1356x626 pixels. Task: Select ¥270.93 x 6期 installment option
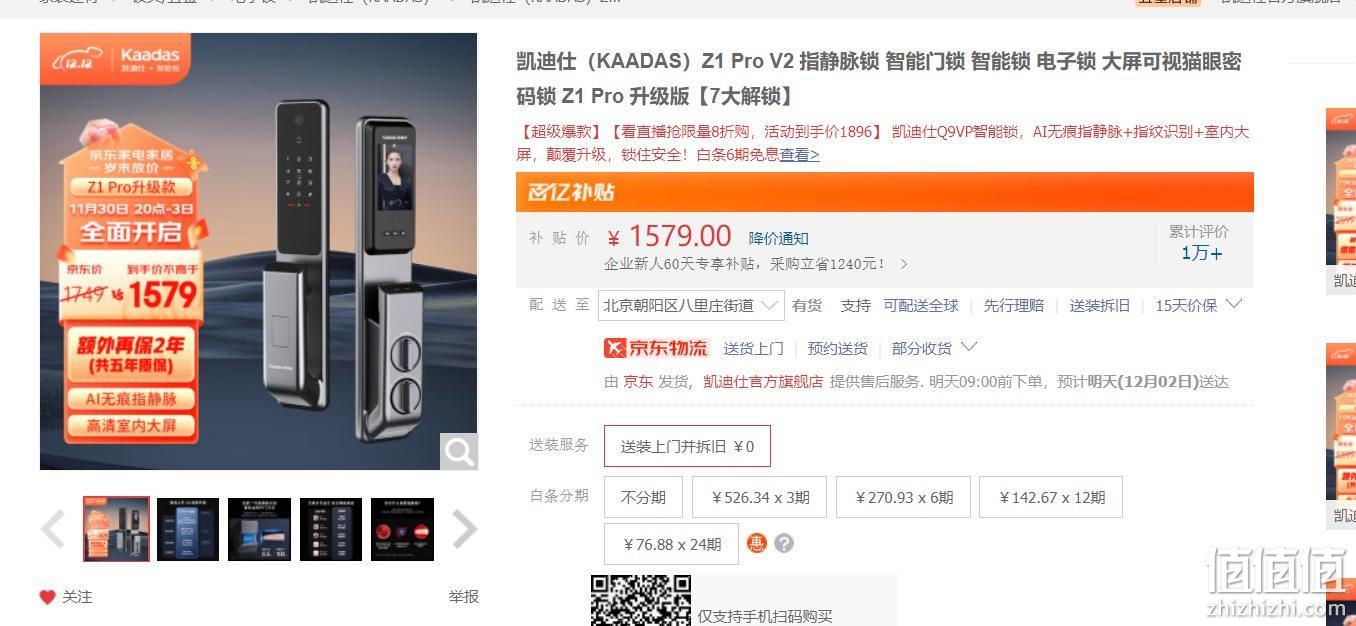[905, 497]
